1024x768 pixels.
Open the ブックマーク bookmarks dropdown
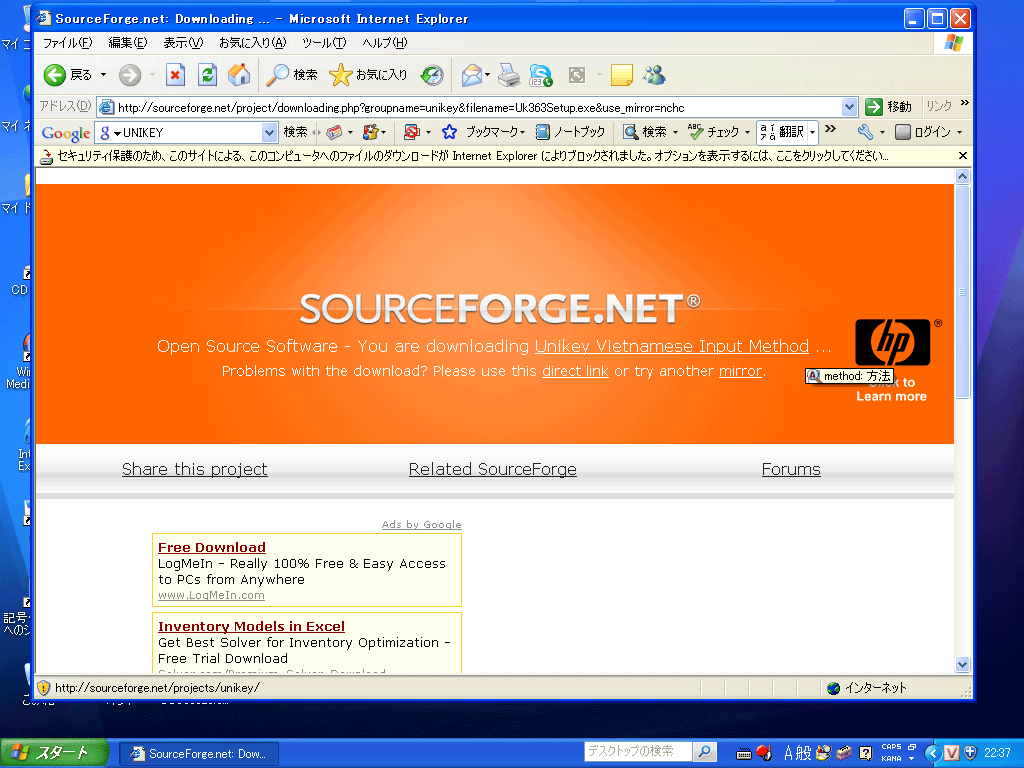point(522,133)
